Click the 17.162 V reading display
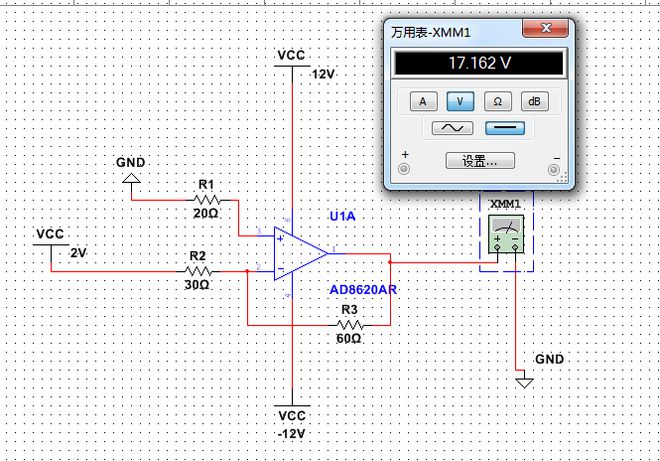 pyautogui.click(x=479, y=63)
